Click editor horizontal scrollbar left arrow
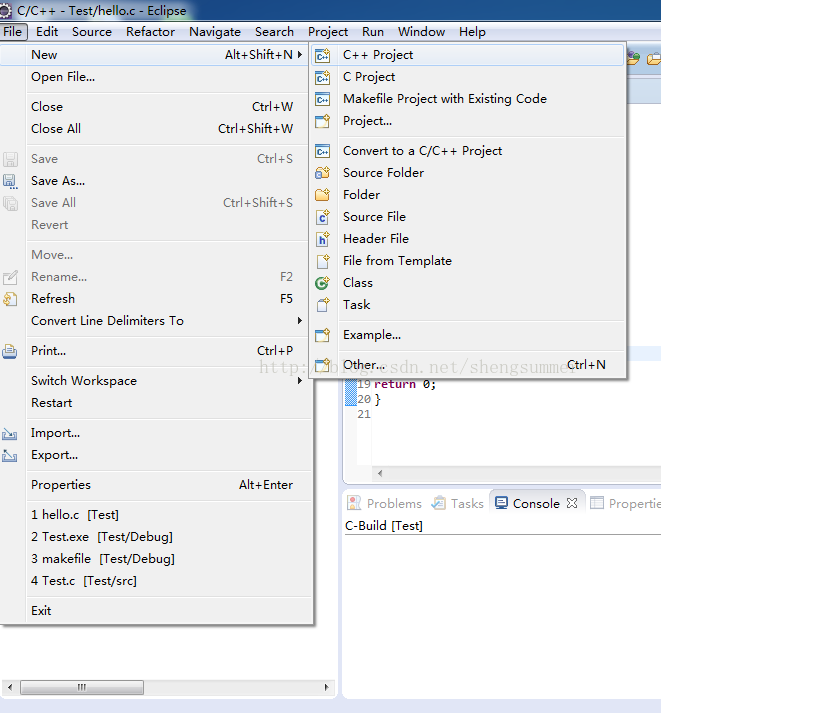 (380, 473)
